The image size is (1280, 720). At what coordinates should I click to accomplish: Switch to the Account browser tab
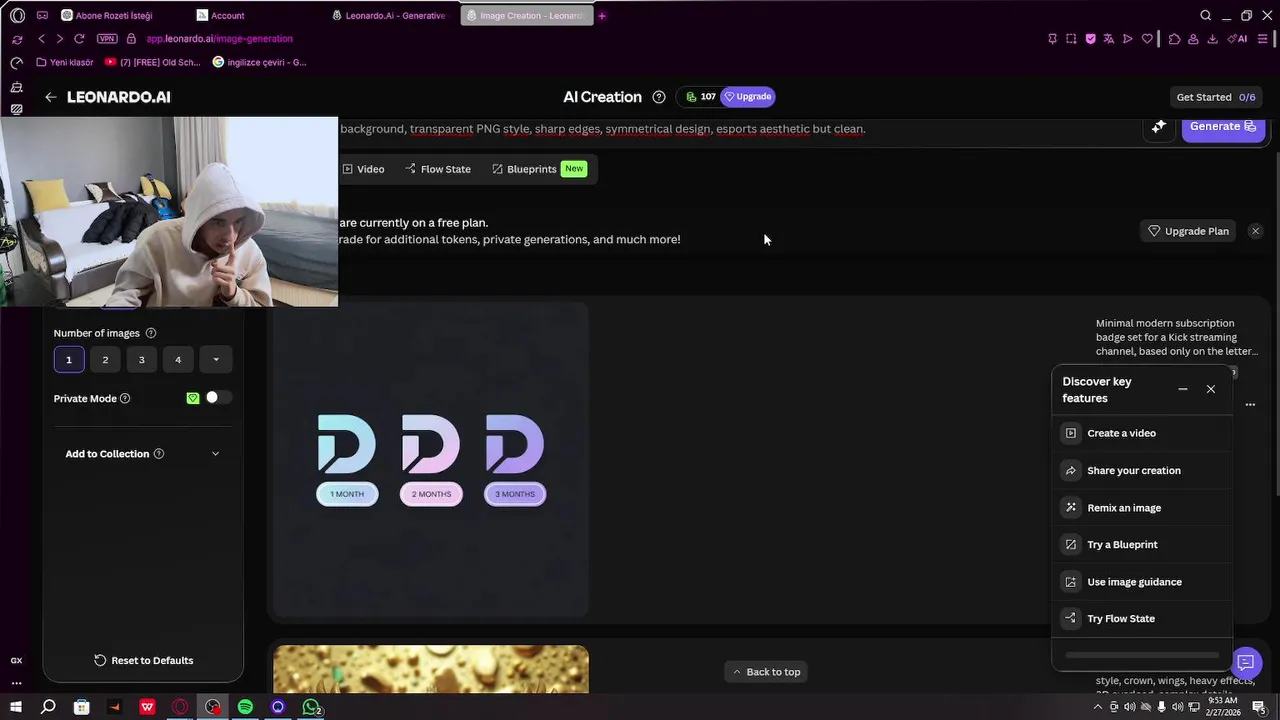tap(227, 15)
